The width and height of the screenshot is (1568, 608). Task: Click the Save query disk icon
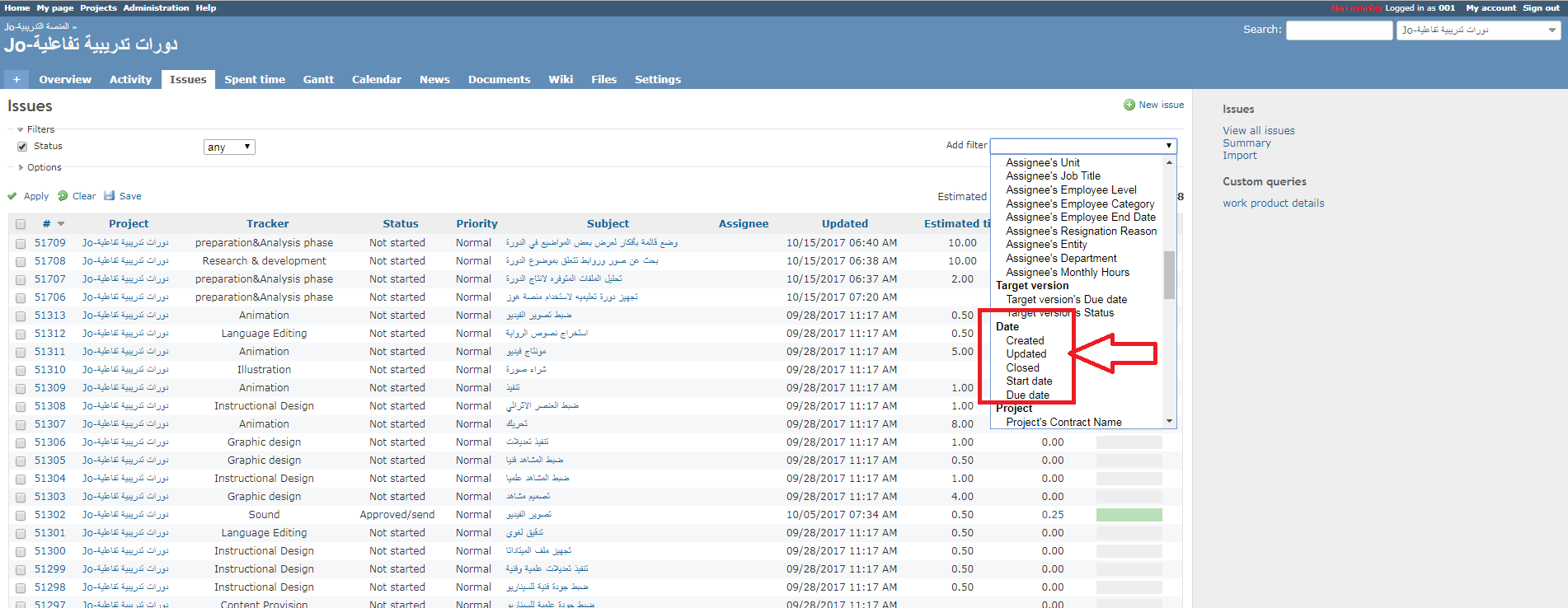(x=109, y=196)
